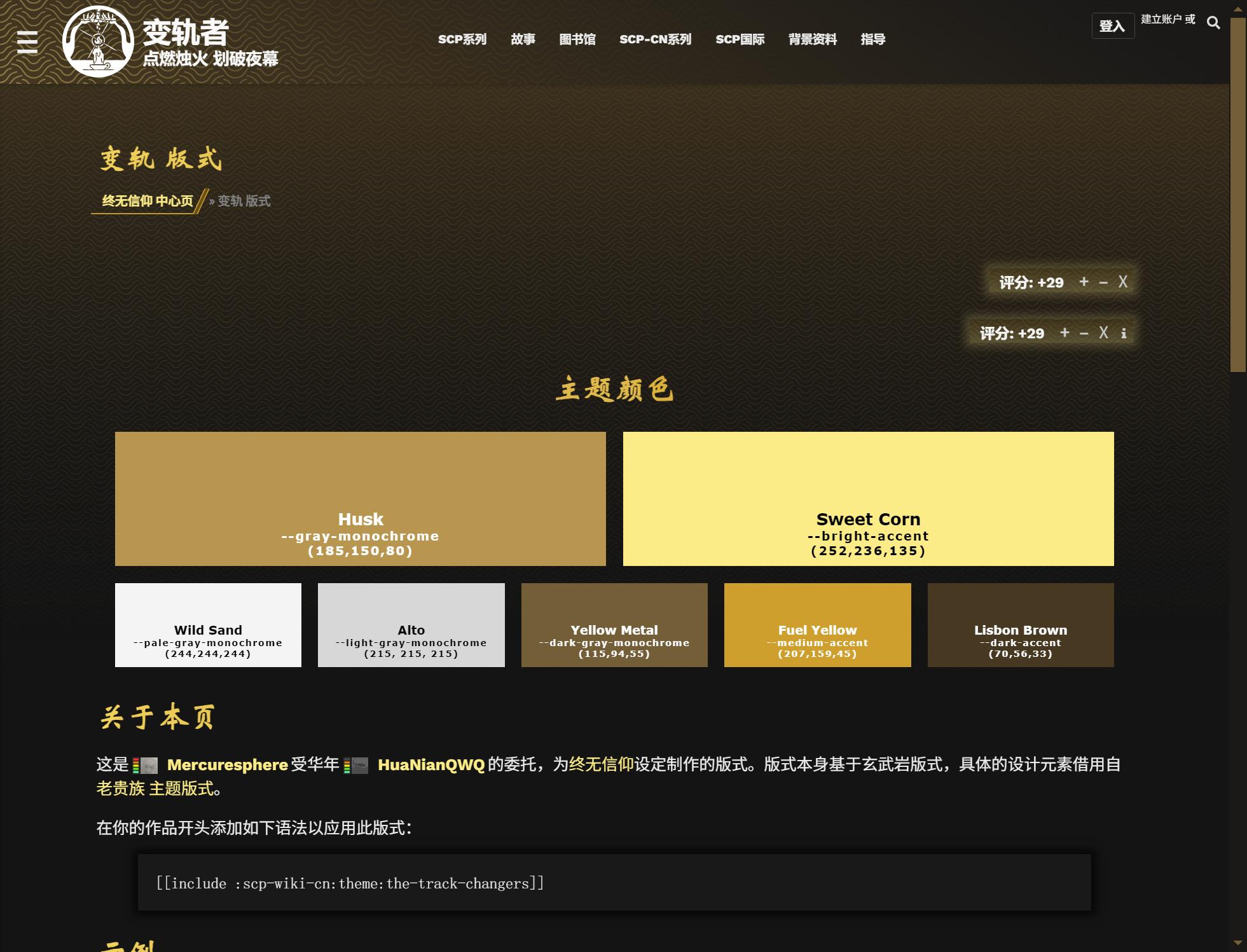Downvote with minus in upper rating box
This screenshot has height=952, width=1247.
1103,282
